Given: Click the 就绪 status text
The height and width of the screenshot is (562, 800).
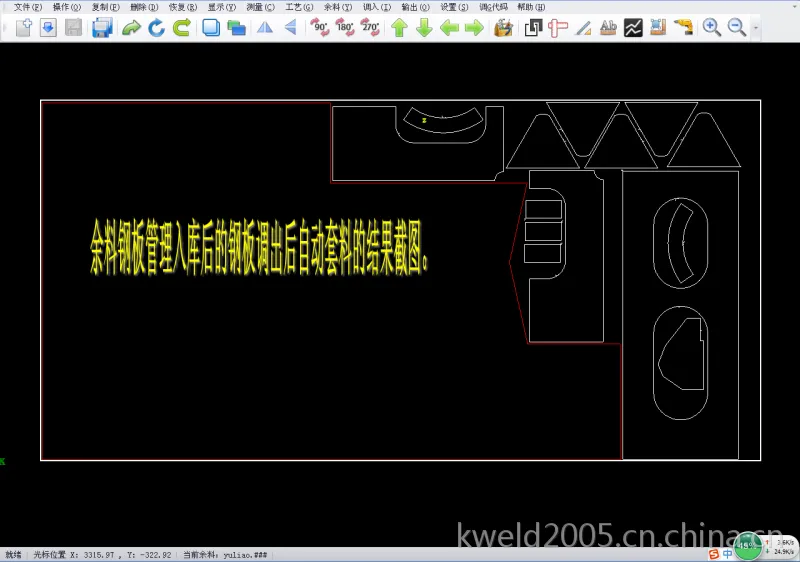Looking at the screenshot, I should coord(13,555).
